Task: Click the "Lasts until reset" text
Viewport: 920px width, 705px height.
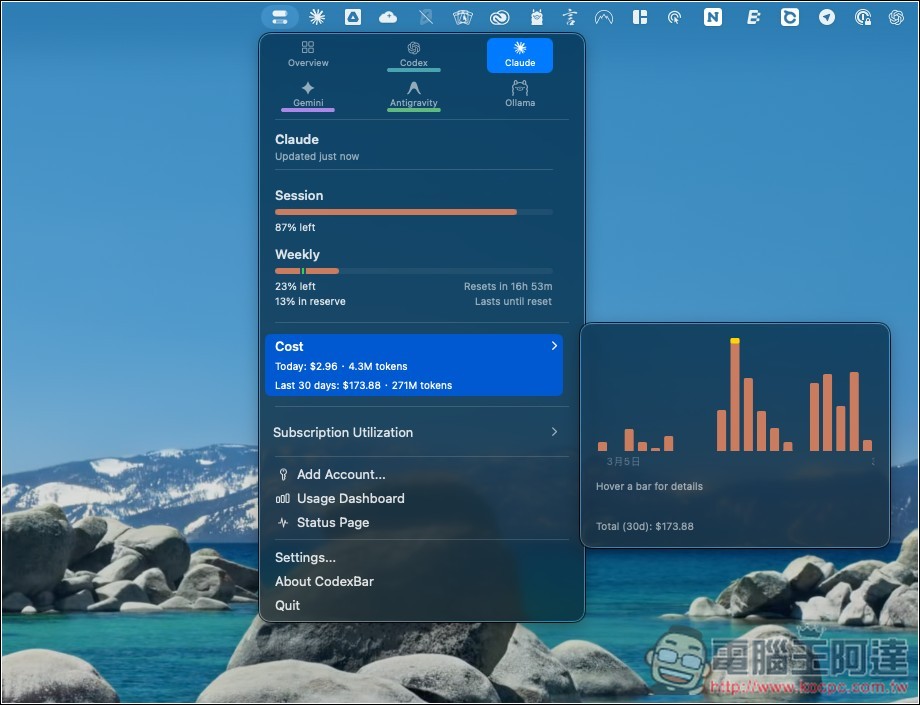Action: 513,301
